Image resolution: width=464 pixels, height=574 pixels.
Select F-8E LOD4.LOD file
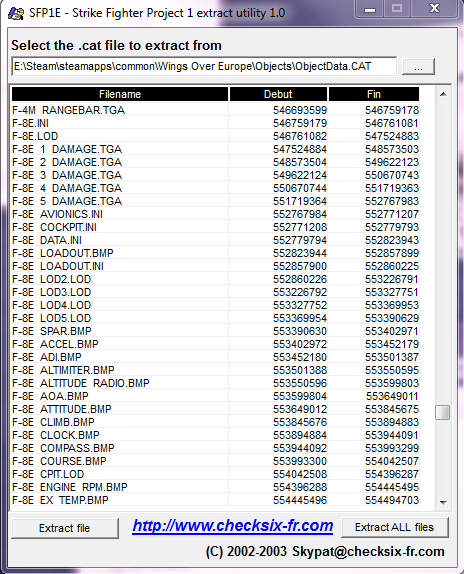tap(215, 305)
